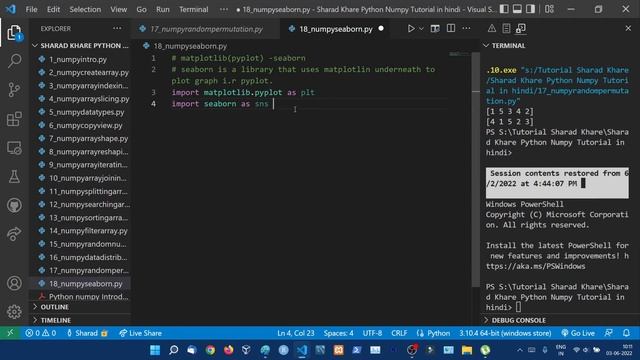Open the Remote Explorer view
Screen dimensions: 640x360
14,148
